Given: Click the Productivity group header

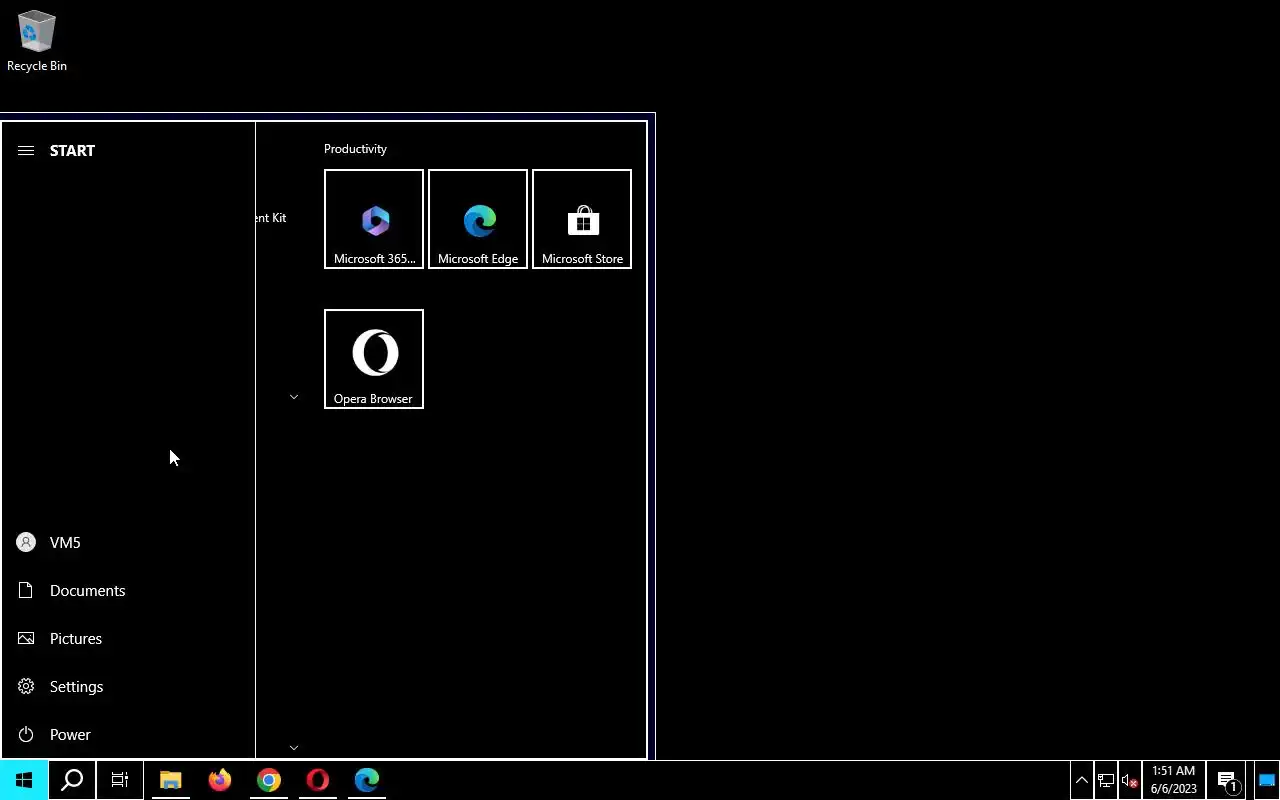Looking at the screenshot, I should pos(355,149).
